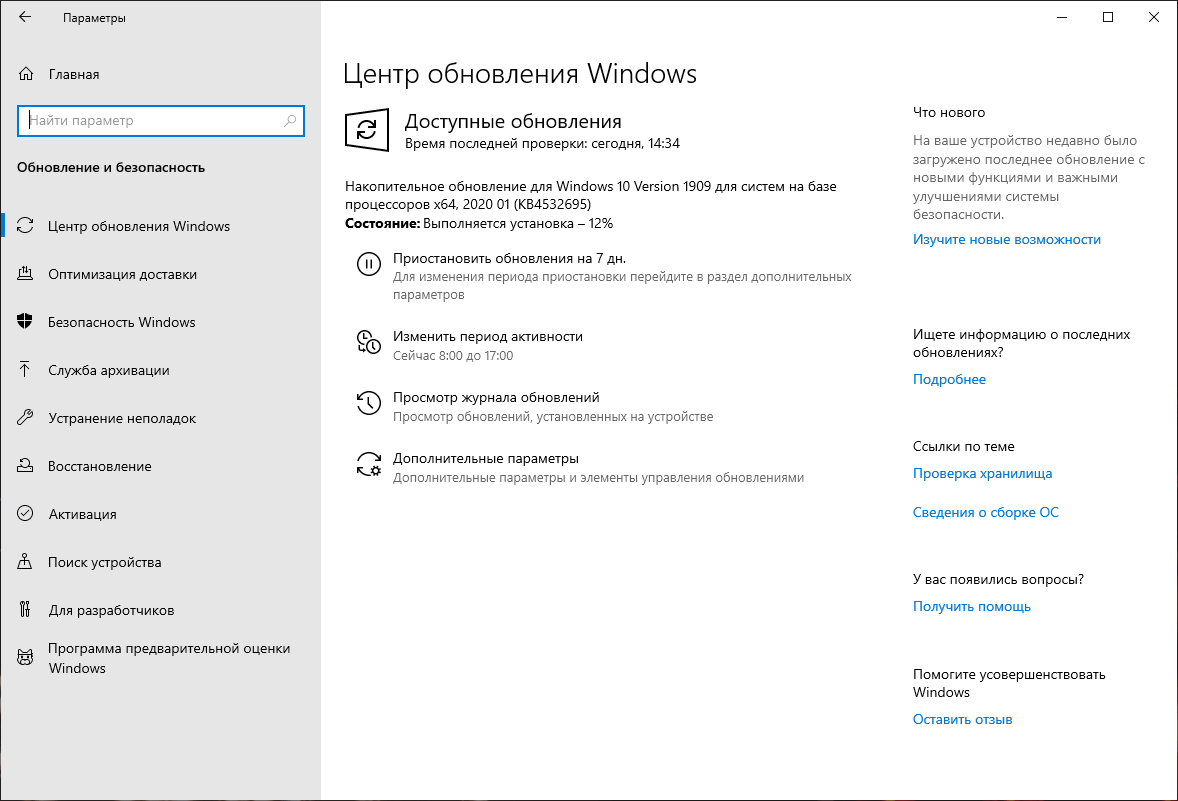1178x801 pixels.
Task: Open update history via history icon
Action: pyautogui.click(x=368, y=402)
